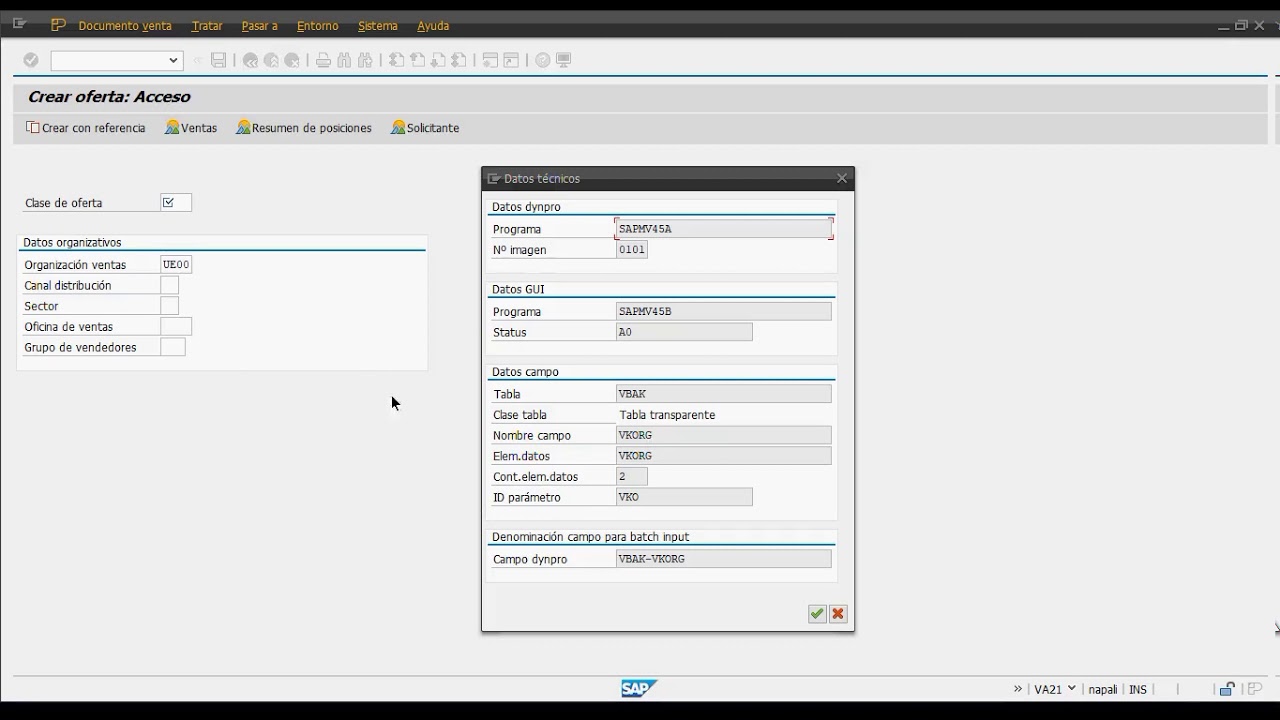Viewport: 1280px width, 720px height.
Task: Click the Help question mark icon
Action: point(542,60)
